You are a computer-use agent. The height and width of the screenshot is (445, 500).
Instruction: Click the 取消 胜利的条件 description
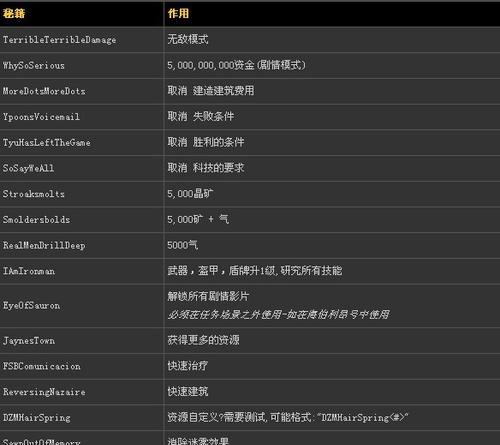click(206, 142)
